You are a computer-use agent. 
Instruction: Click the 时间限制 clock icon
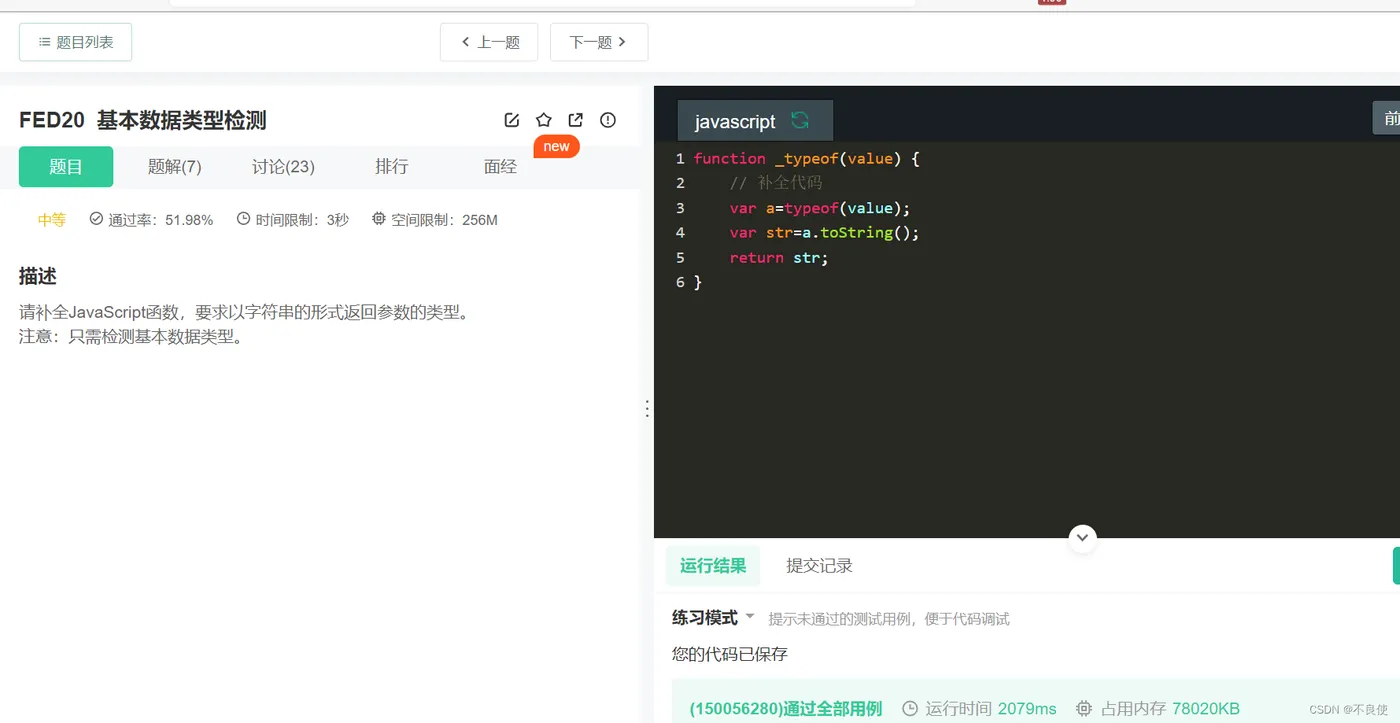[243, 218]
